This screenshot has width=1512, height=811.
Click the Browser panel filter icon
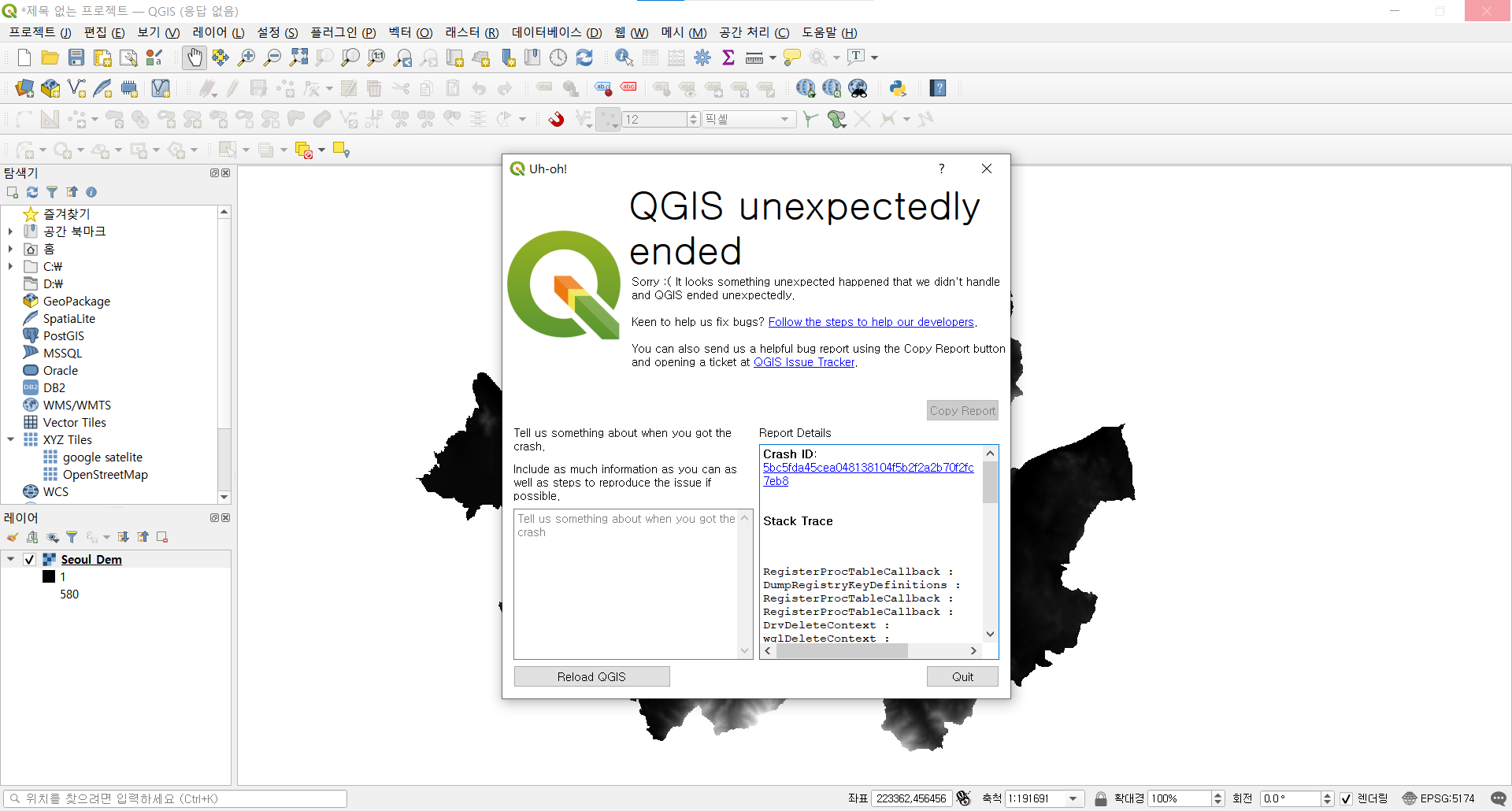point(52,192)
